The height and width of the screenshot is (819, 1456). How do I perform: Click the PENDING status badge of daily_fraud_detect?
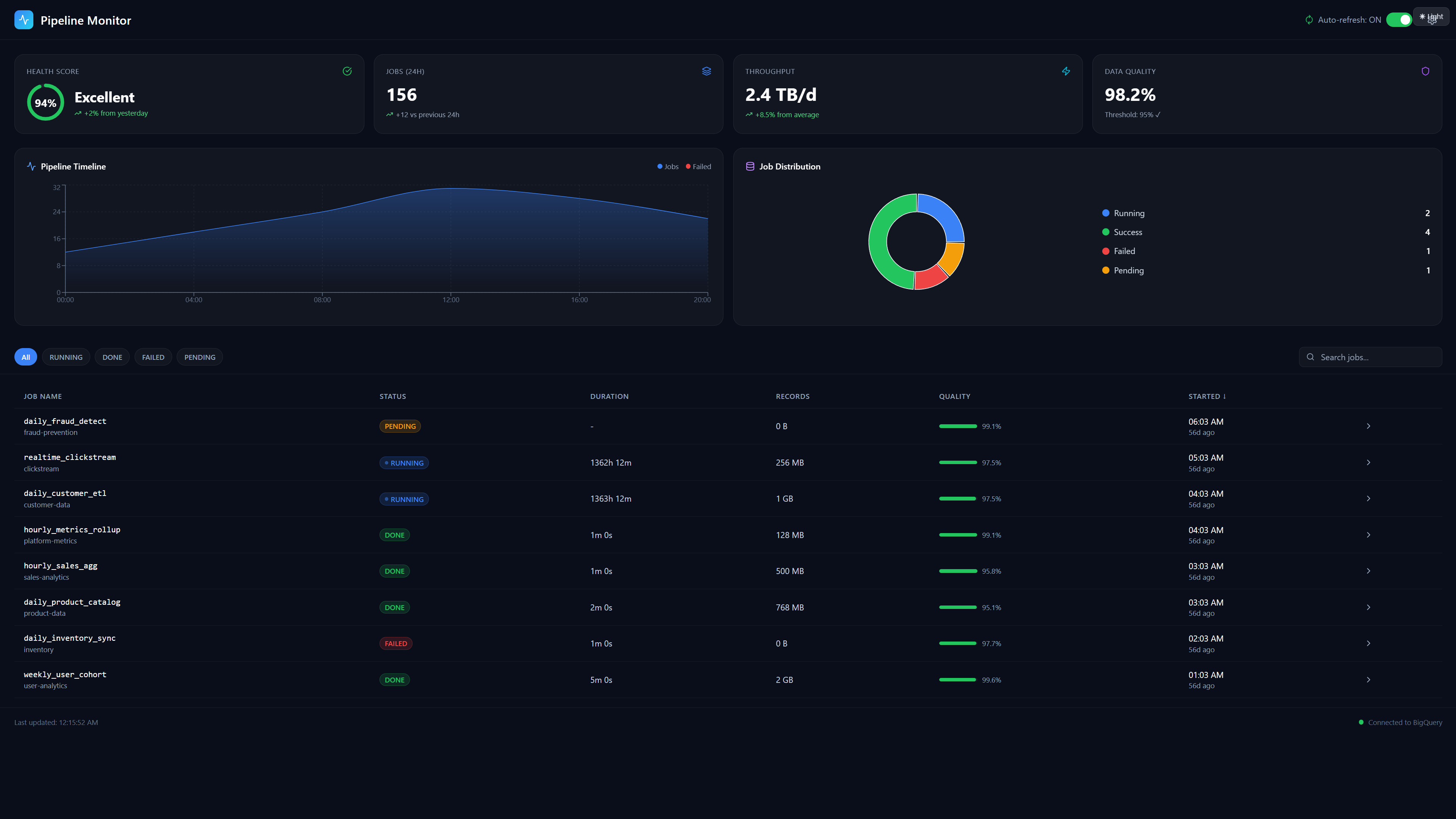pyautogui.click(x=400, y=426)
